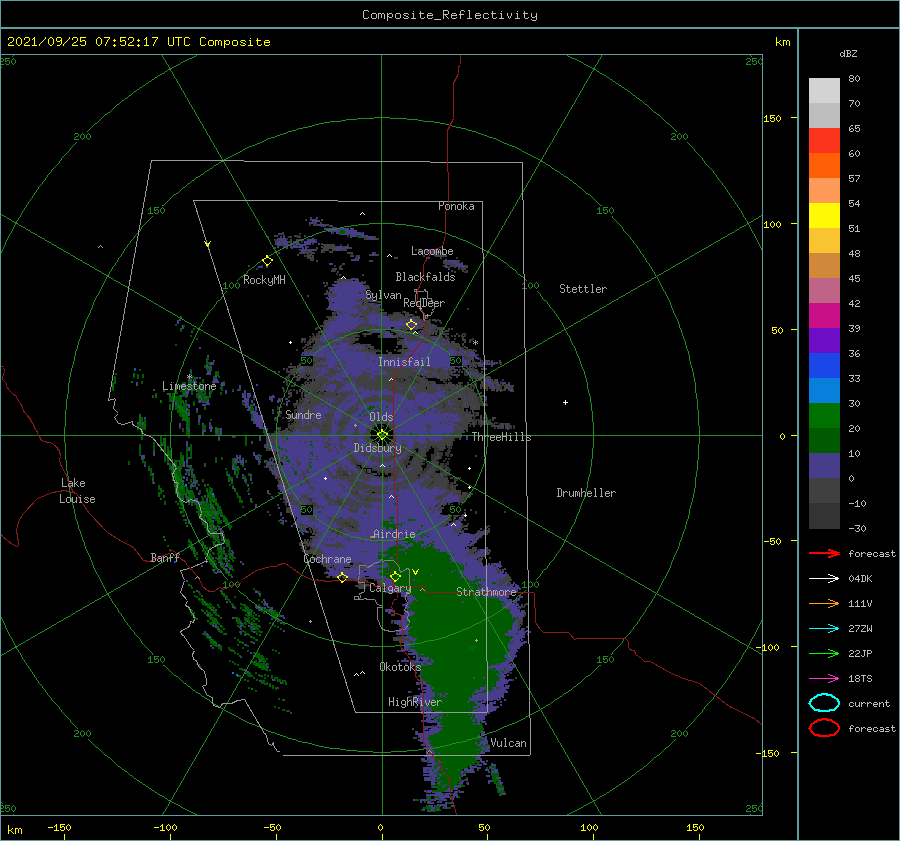Click the -100 tick on bottom km axis
This screenshot has height=841, width=900.
(165, 827)
